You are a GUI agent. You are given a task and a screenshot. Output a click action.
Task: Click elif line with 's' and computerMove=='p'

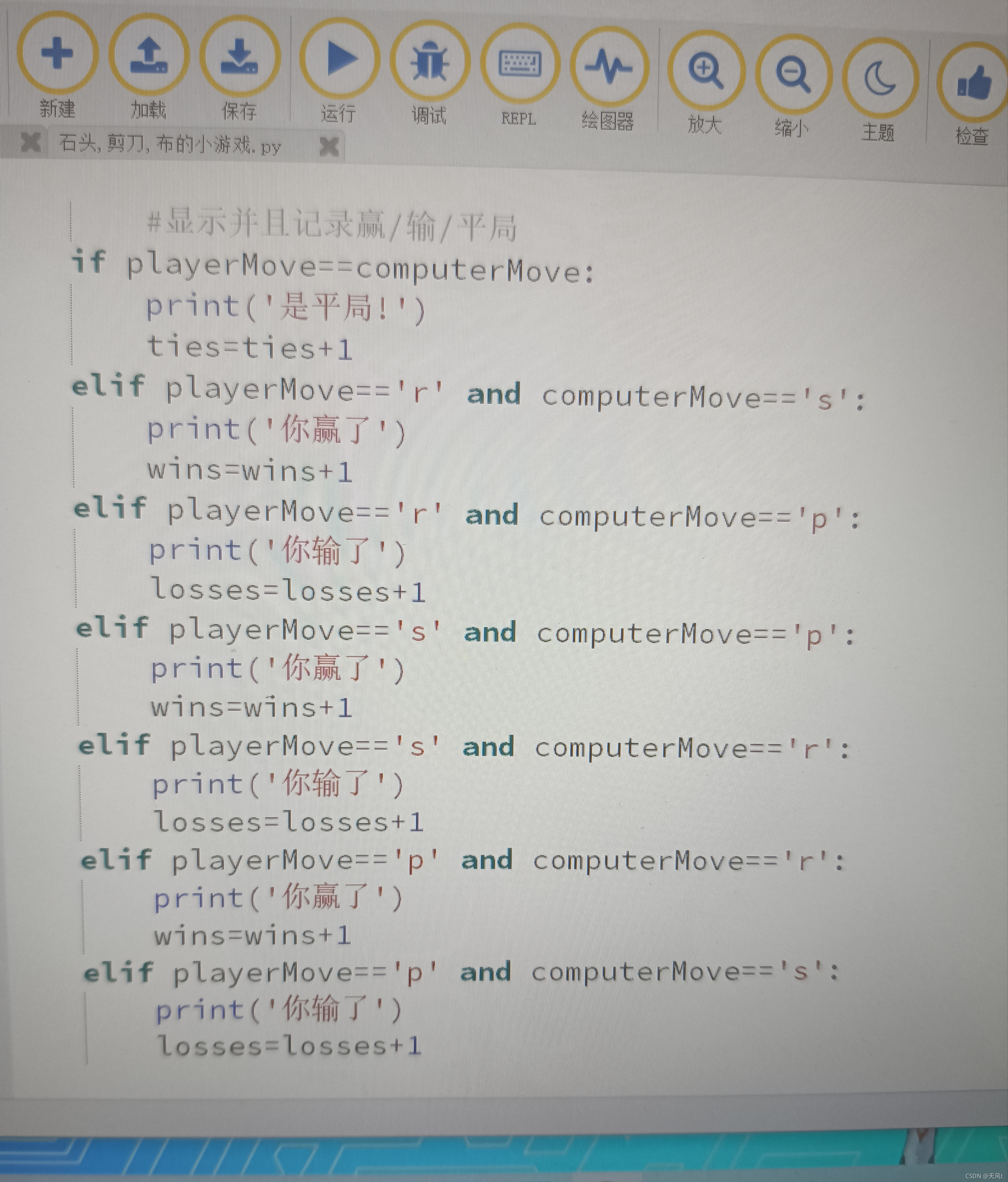tap(466, 632)
